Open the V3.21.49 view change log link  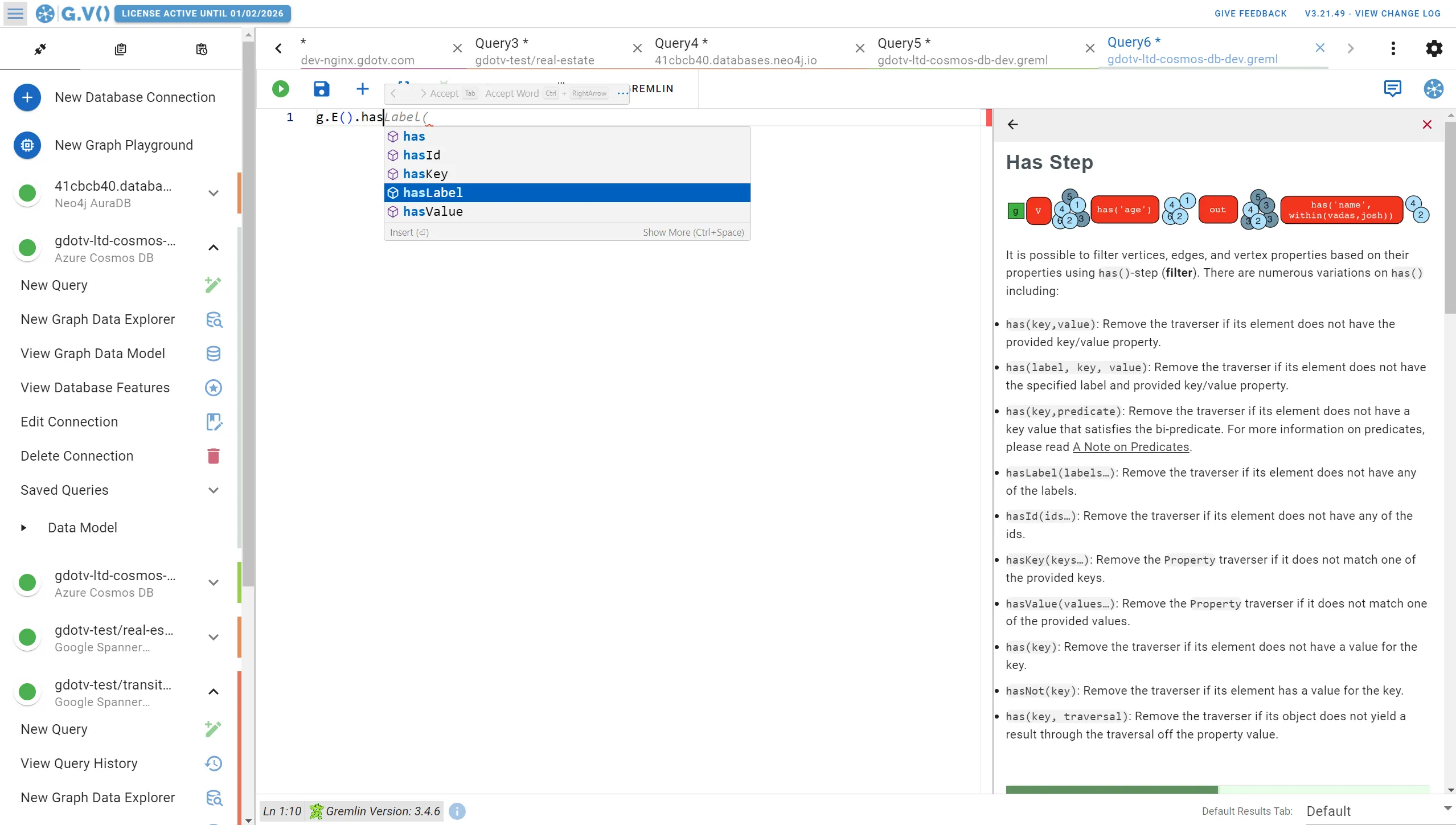click(1372, 14)
